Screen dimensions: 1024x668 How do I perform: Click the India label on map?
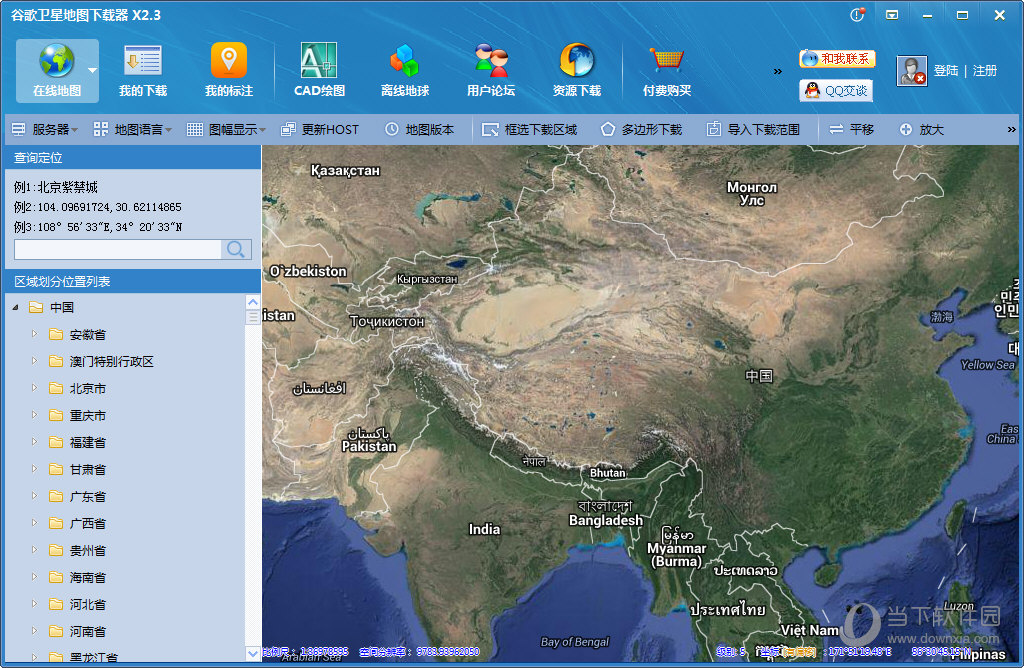[484, 530]
